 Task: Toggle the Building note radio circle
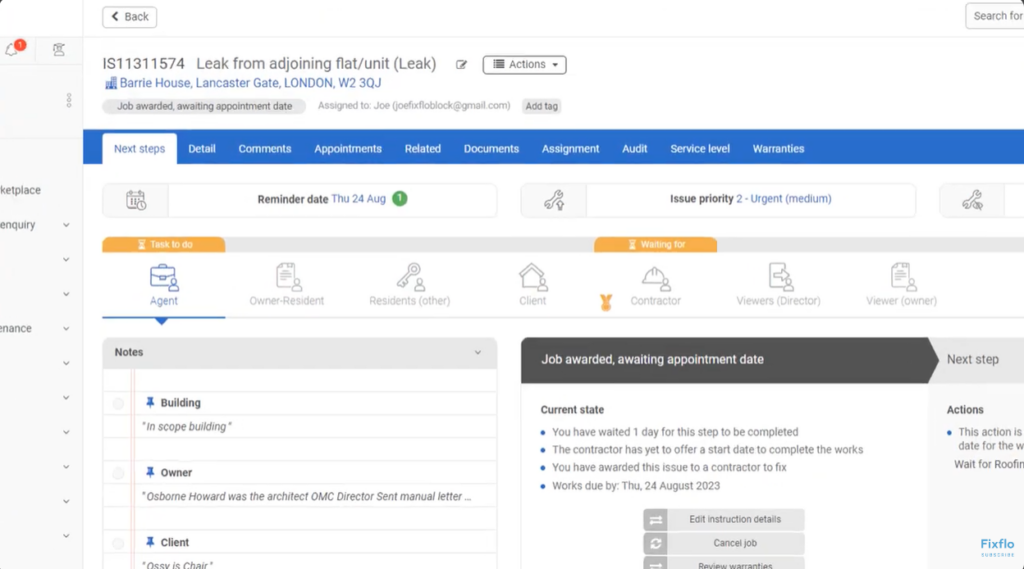click(x=119, y=403)
